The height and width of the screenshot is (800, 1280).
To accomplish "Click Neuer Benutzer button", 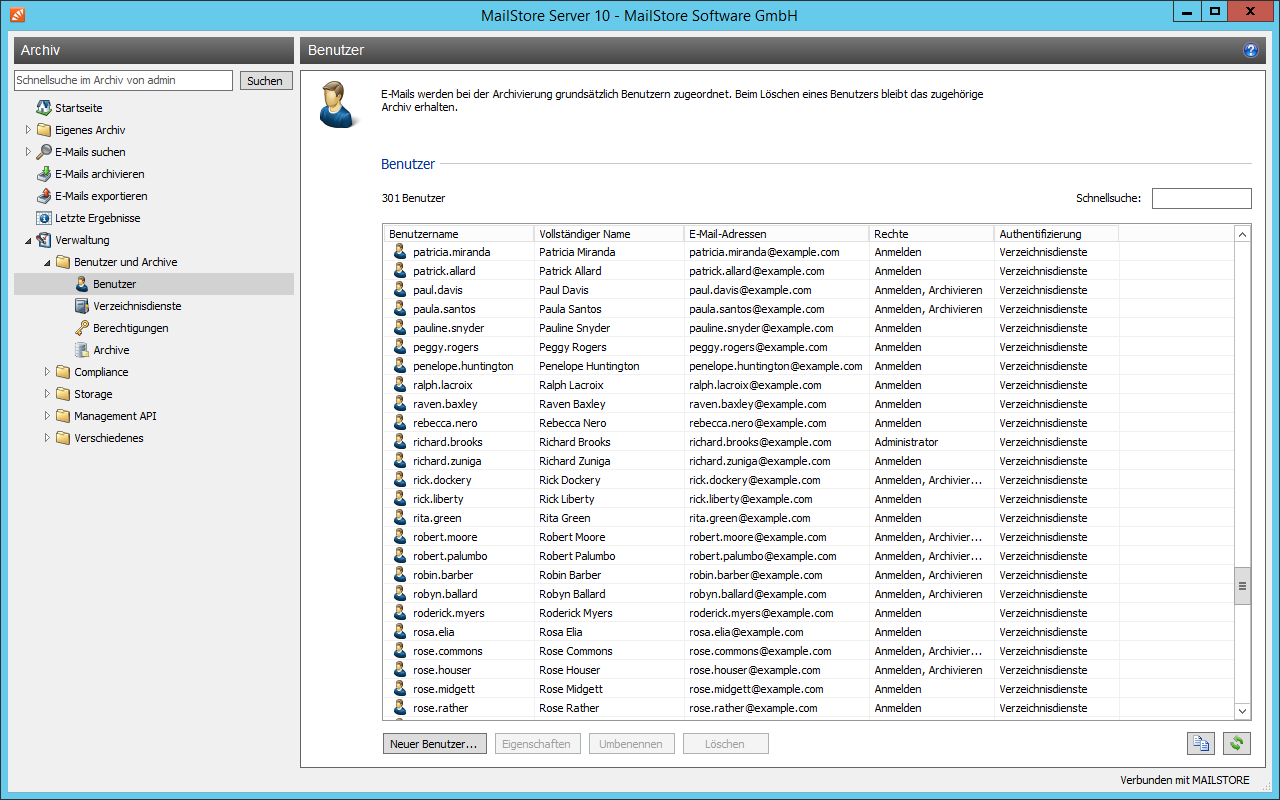I will [x=434, y=744].
